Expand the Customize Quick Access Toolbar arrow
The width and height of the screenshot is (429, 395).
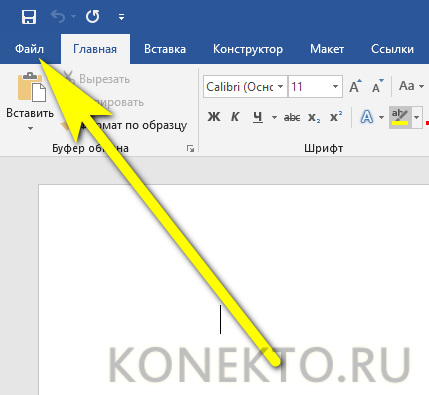(x=121, y=17)
